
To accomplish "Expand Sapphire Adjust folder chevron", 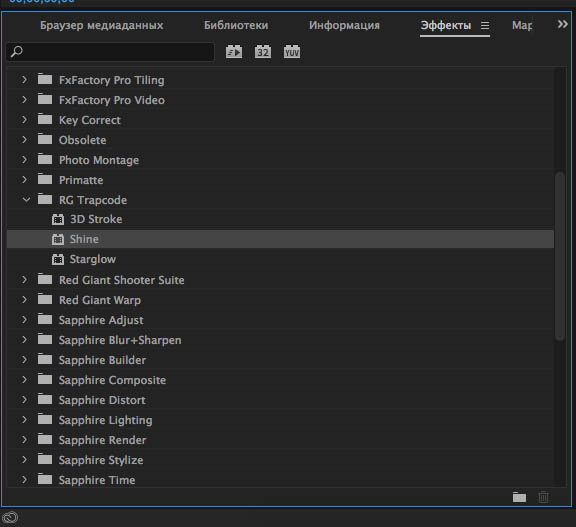I will [x=24, y=320].
